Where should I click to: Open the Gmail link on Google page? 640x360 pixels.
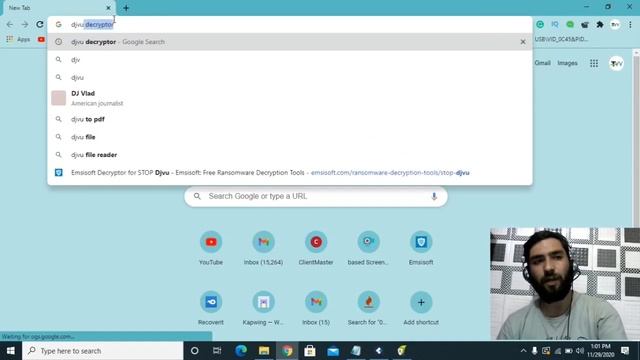pos(542,63)
